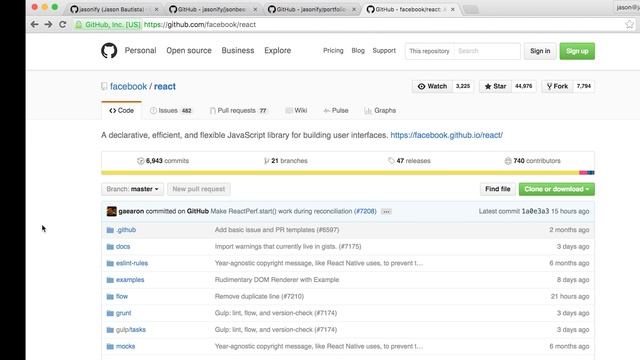The height and width of the screenshot is (360, 640).
Task: Open the .github folder icon
Action: pyautogui.click(x=110, y=230)
